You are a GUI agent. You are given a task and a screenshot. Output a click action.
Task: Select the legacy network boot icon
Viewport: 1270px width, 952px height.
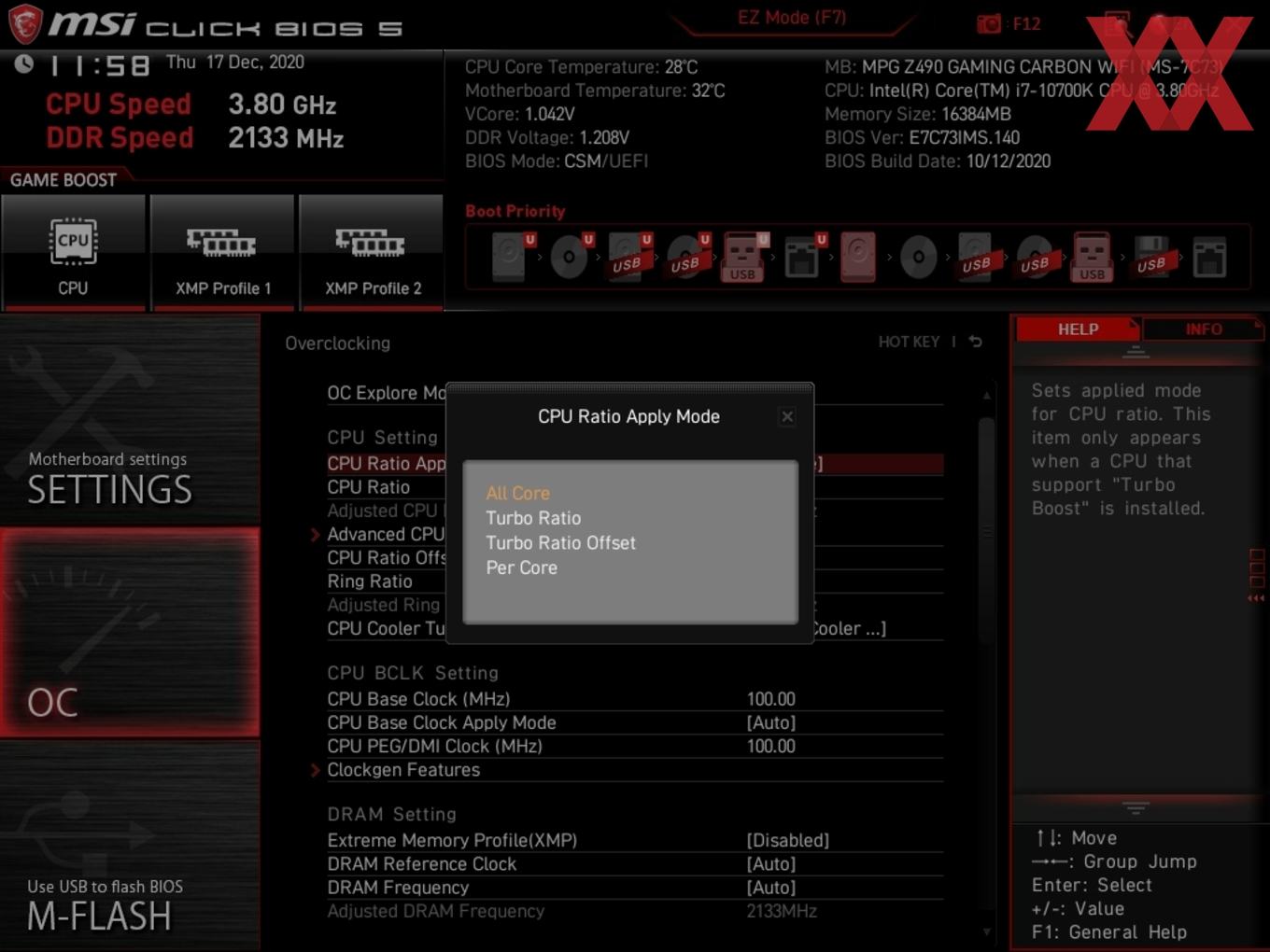pyautogui.click(x=1209, y=257)
